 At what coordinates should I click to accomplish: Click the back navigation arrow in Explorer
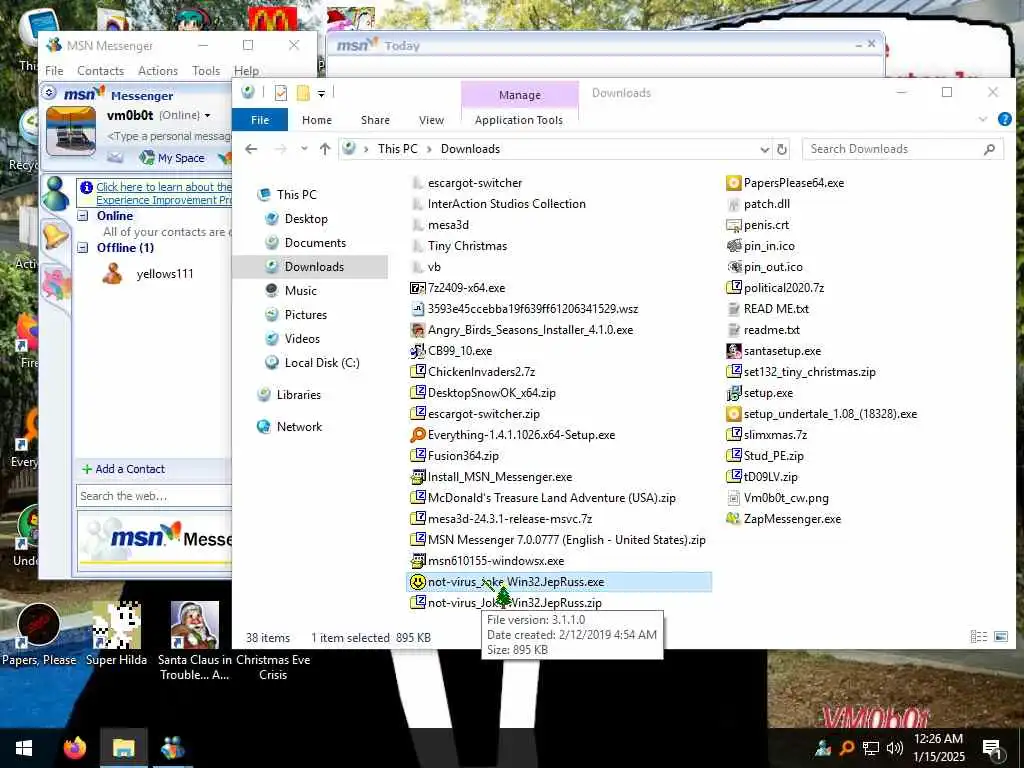point(251,149)
